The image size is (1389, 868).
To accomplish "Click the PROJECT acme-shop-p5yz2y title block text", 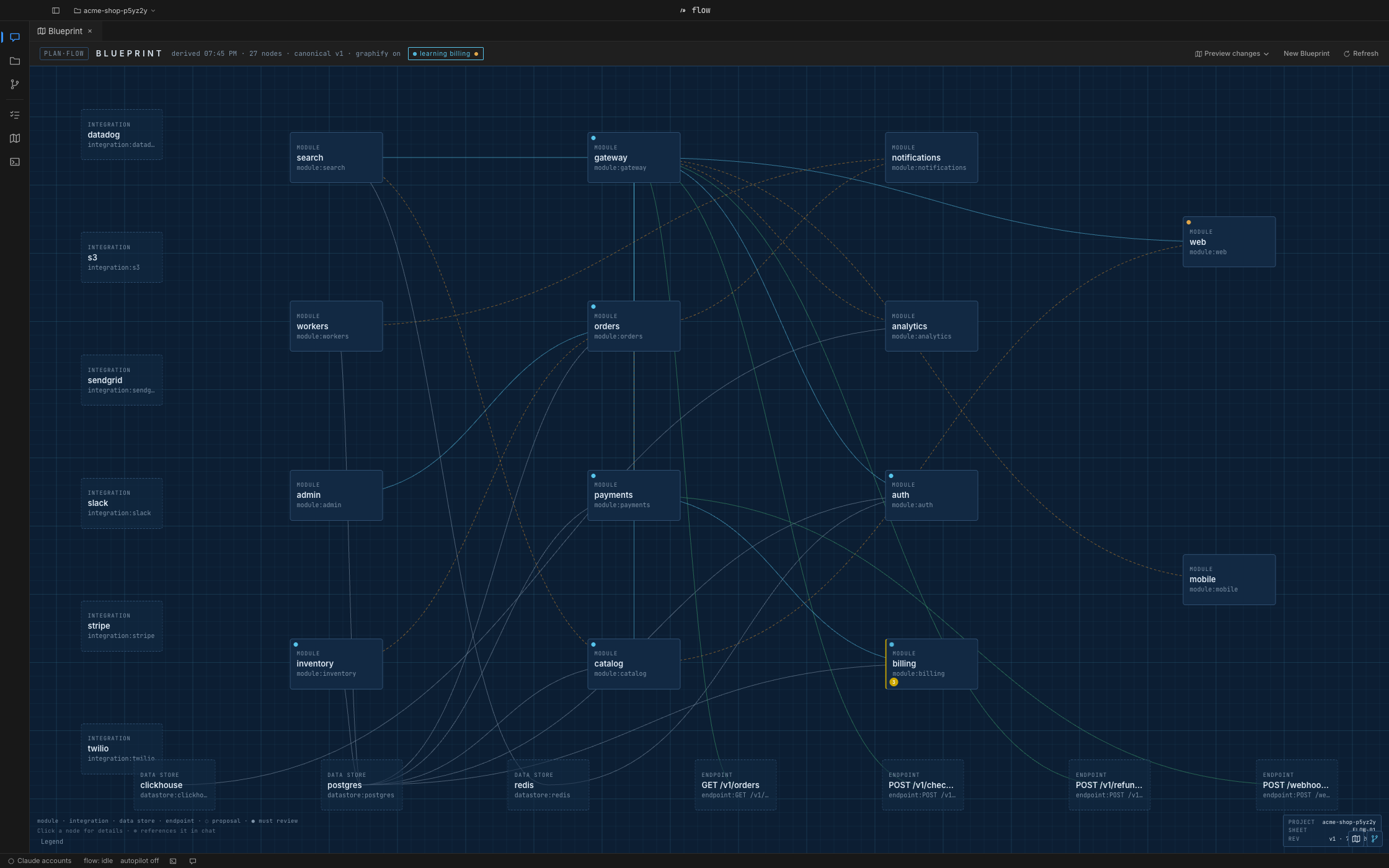I will [x=1332, y=822].
